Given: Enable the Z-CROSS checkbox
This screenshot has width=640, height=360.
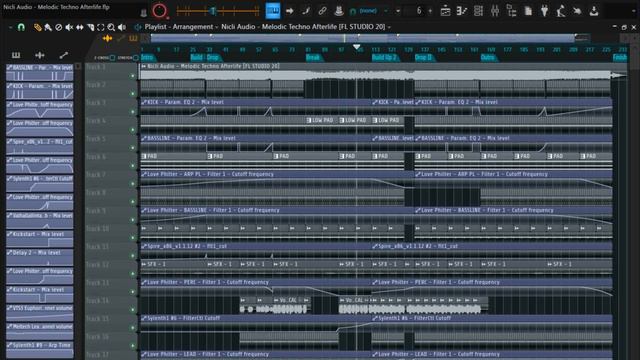Looking at the screenshot, I should point(112,58).
